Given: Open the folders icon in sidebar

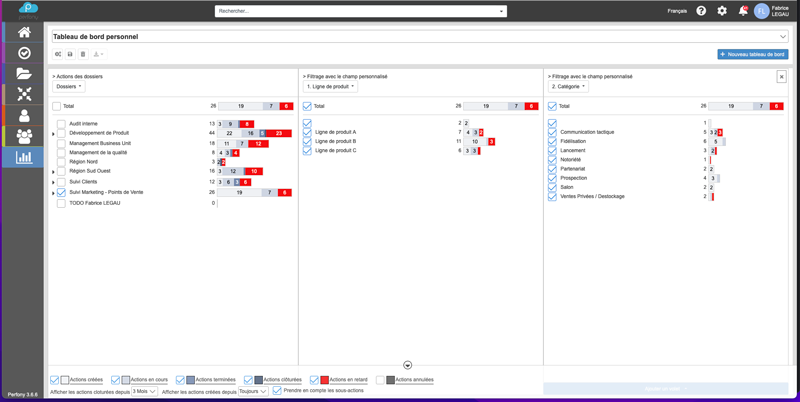Looking at the screenshot, I should coord(24,74).
